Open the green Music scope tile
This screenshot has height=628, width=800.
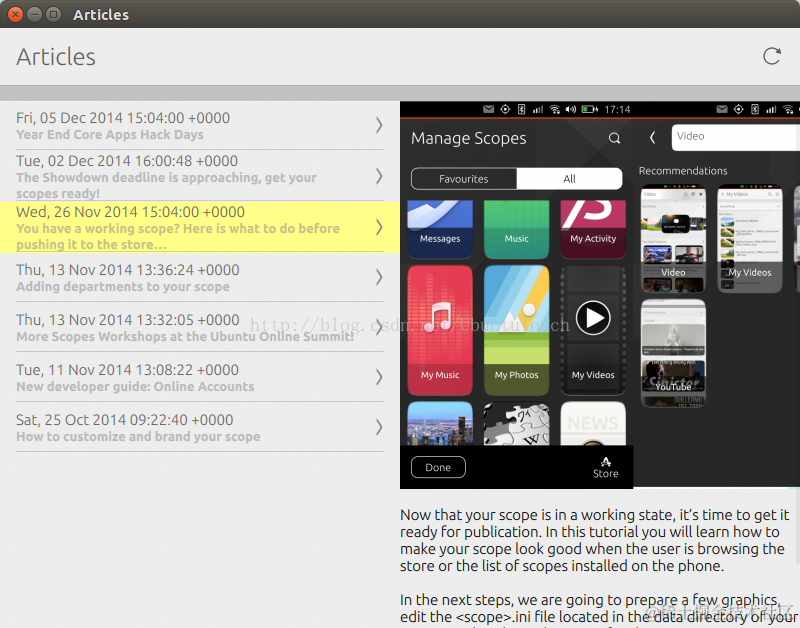click(x=516, y=230)
